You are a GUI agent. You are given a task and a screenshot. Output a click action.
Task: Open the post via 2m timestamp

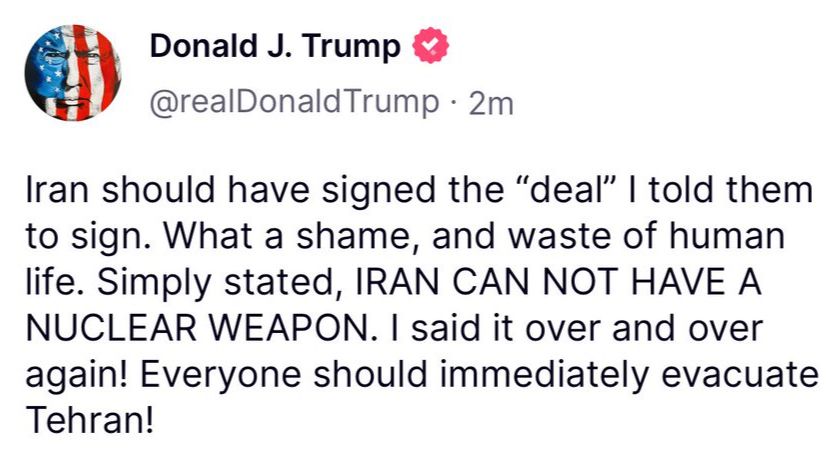pos(491,104)
